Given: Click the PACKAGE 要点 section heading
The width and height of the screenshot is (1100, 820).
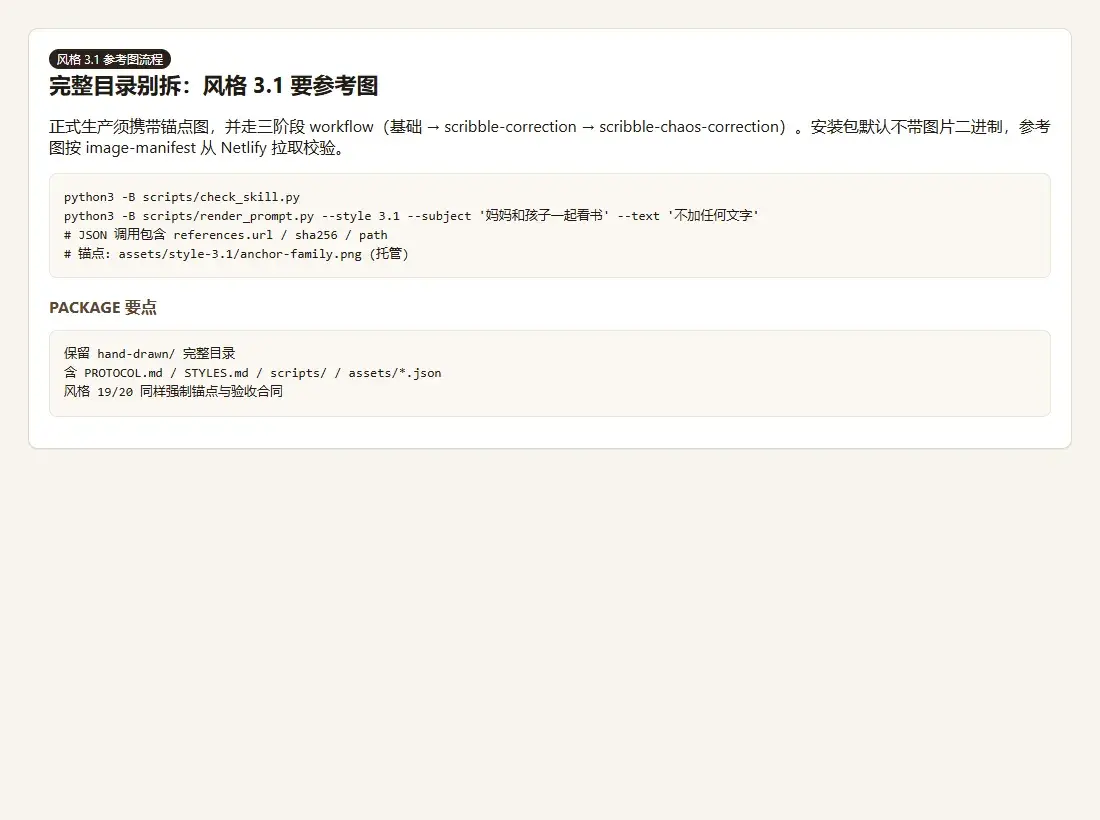Looking at the screenshot, I should (x=103, y=307).
